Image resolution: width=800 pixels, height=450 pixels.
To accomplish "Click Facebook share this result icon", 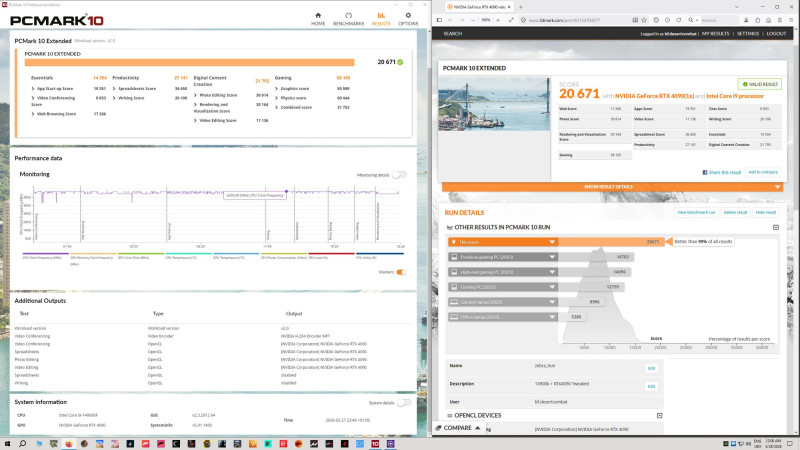I will (705, 172).
